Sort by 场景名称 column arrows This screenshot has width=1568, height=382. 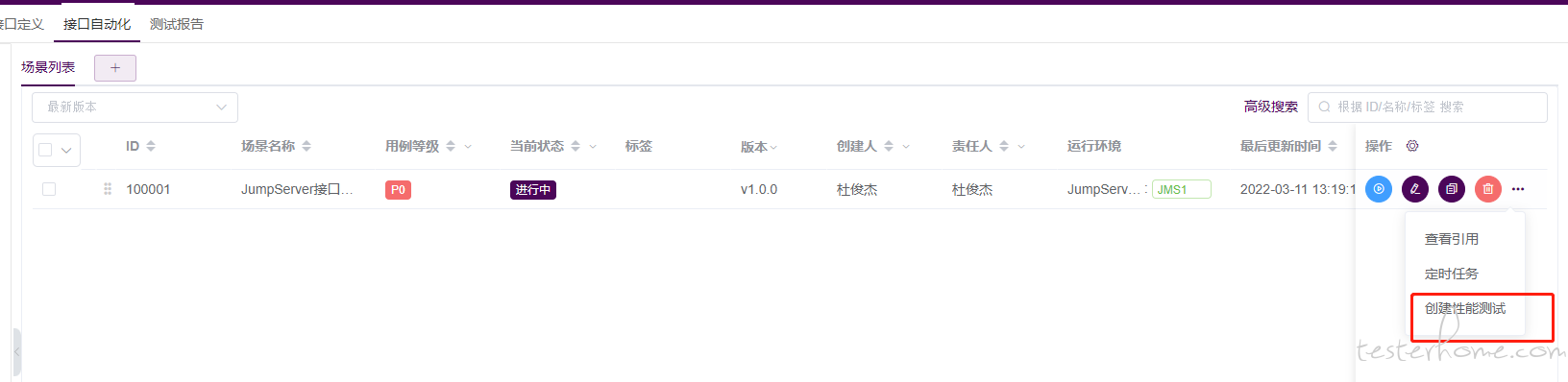point(306,146)
